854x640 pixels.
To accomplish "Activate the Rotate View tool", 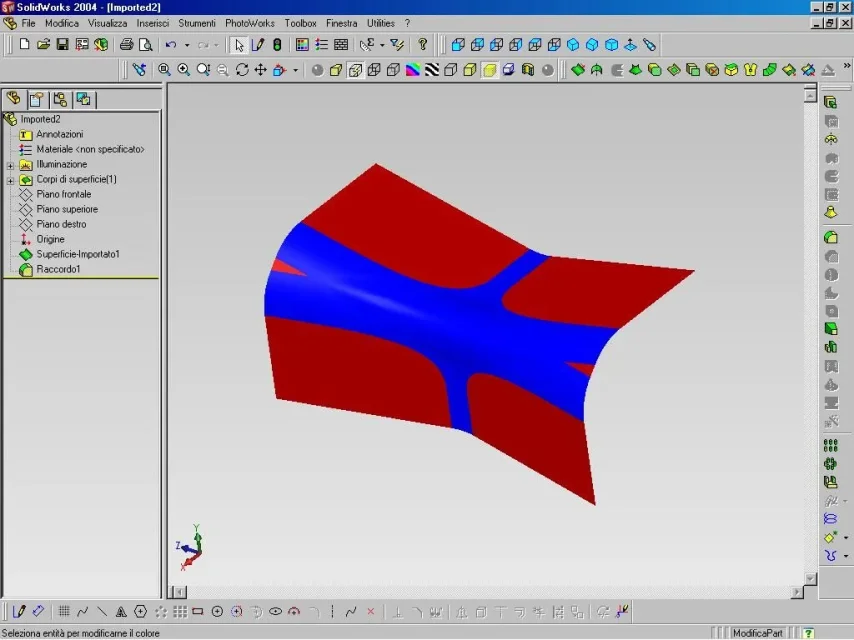I will click(242, 70).
